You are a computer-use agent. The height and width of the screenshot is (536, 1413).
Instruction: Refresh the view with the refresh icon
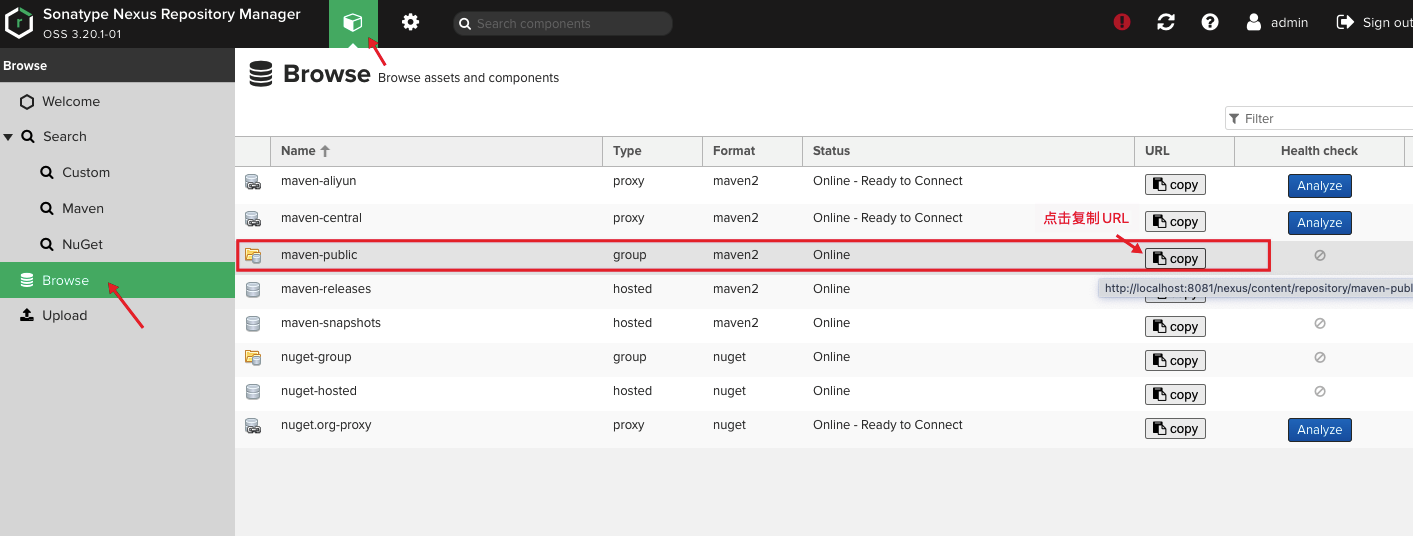pyautogui.click(x=1166, y=22)
